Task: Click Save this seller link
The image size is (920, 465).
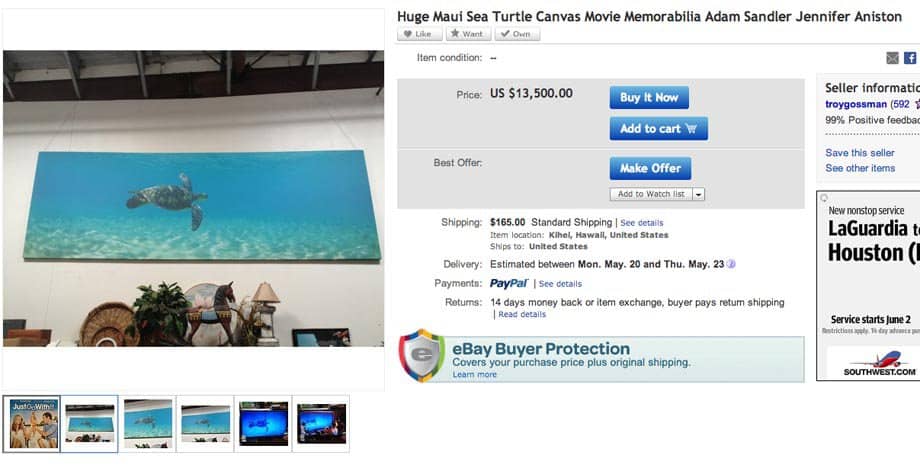Action: coord(860,152)
